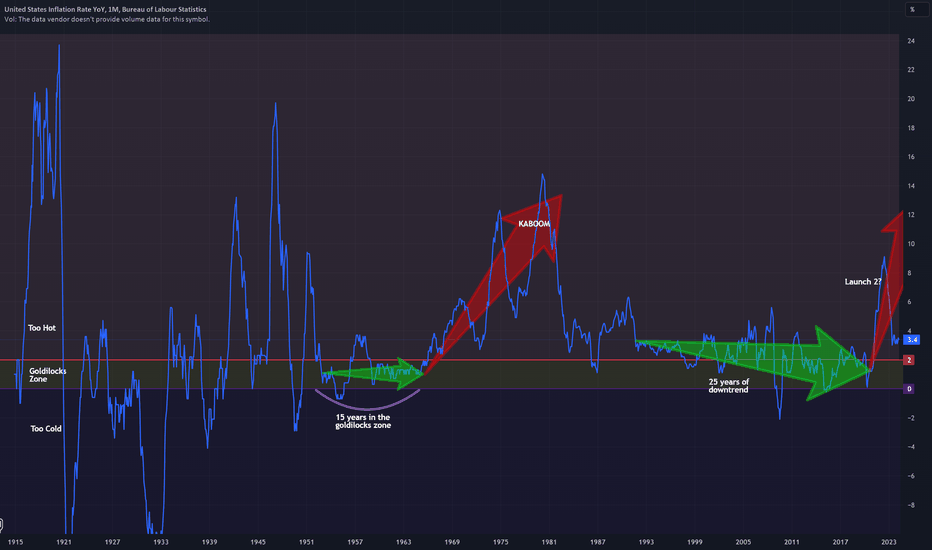Viewport: 932px width, 550px height.
Task: Select the Too Cold annotation text
Action: click(x=46, y=428)
